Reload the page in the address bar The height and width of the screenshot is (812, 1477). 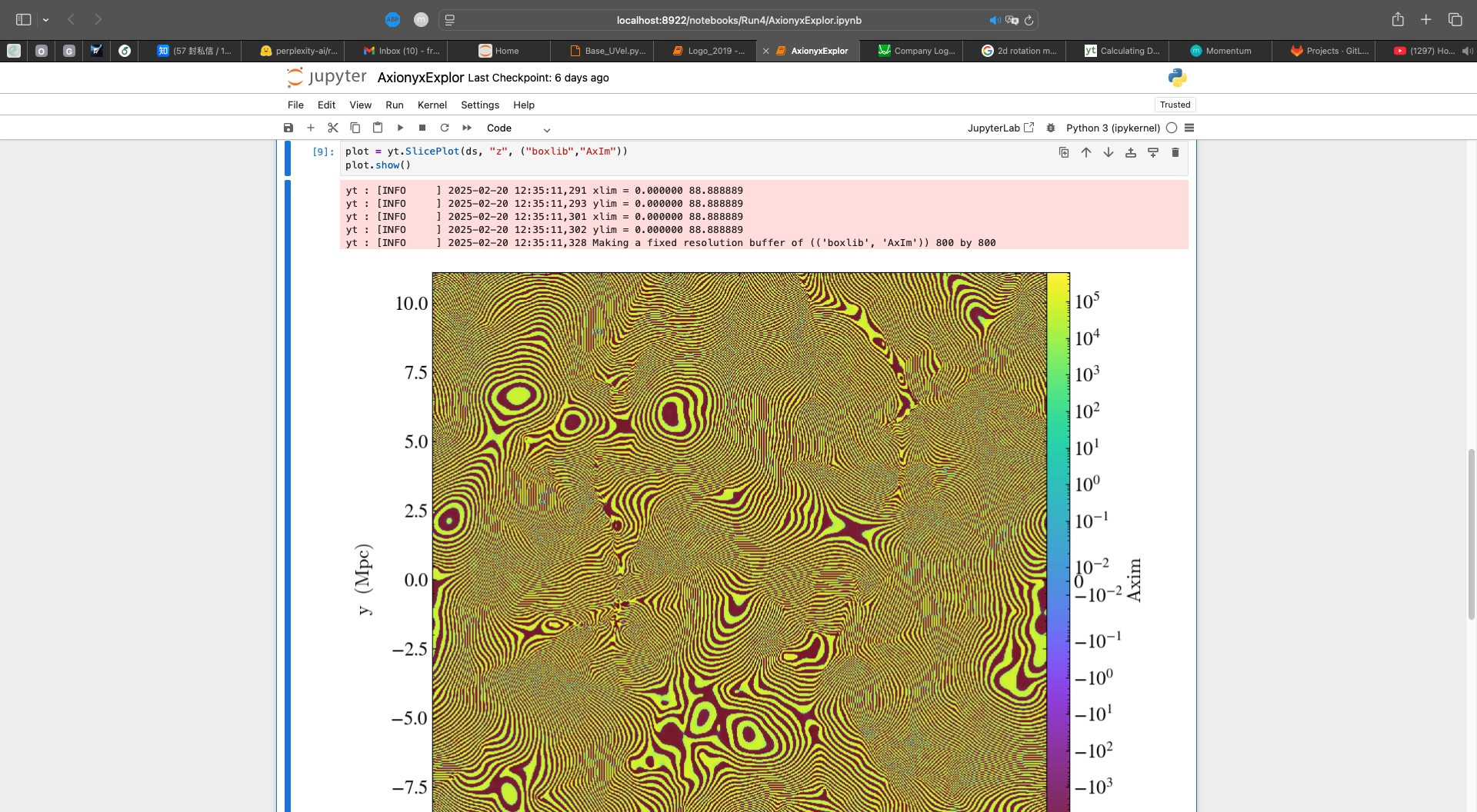[1029, 20]
